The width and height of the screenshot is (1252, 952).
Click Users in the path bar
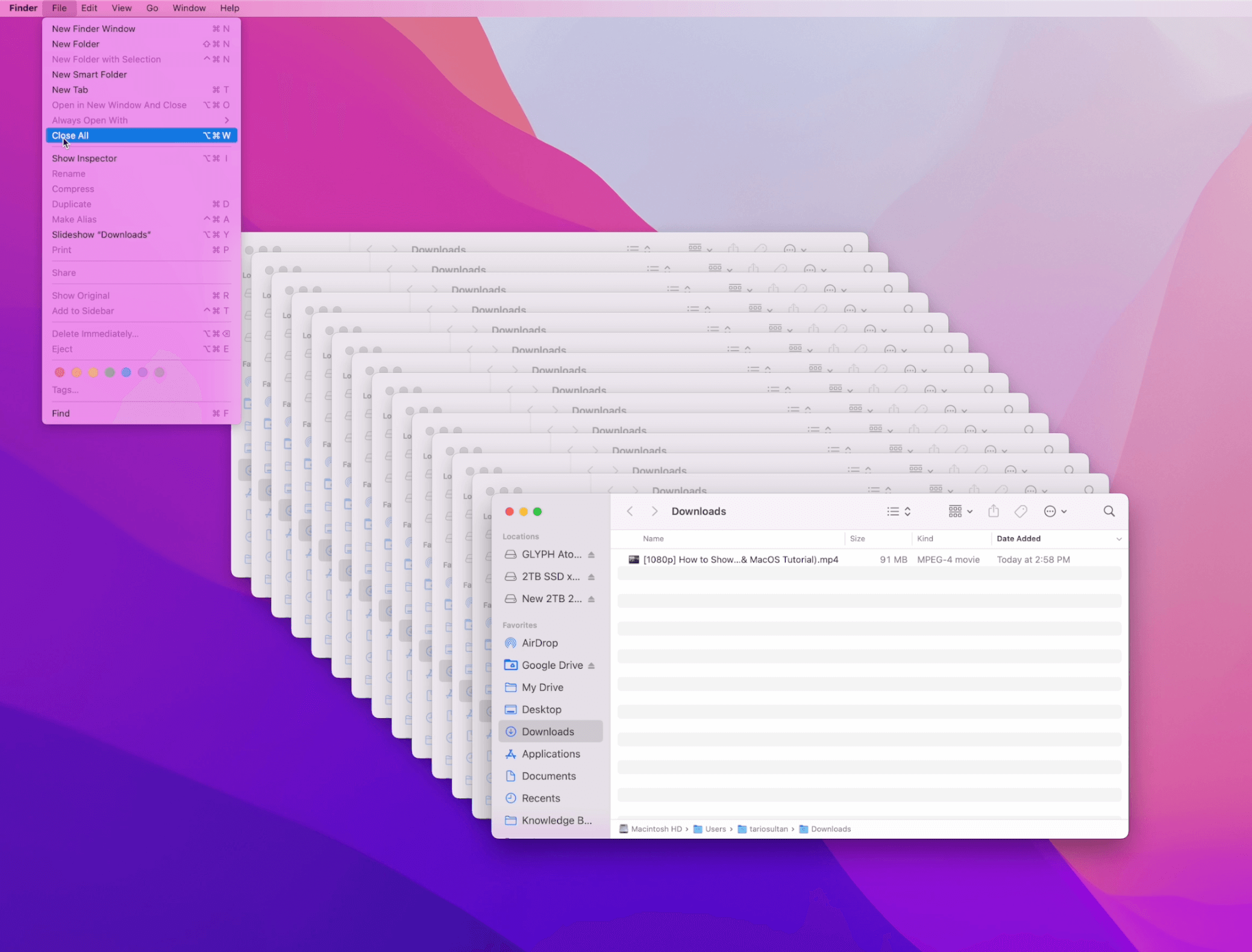709,829
